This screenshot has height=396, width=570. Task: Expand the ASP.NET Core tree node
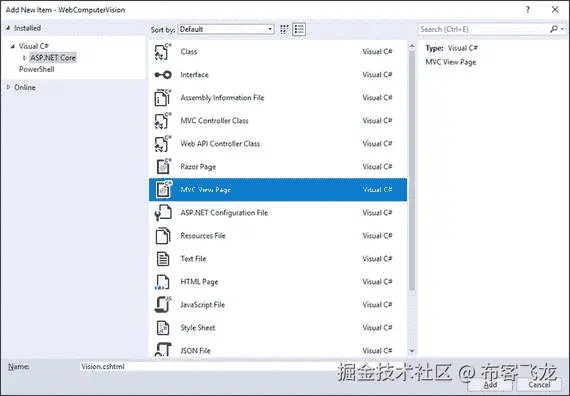pos(24,58)
